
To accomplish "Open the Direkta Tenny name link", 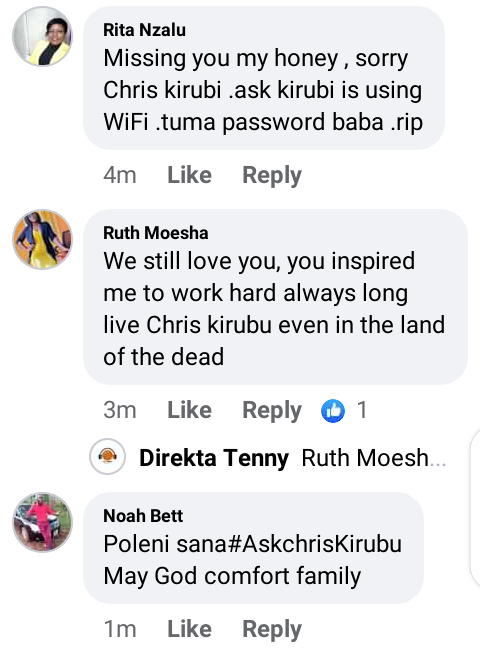I will [x=214, y=458].
